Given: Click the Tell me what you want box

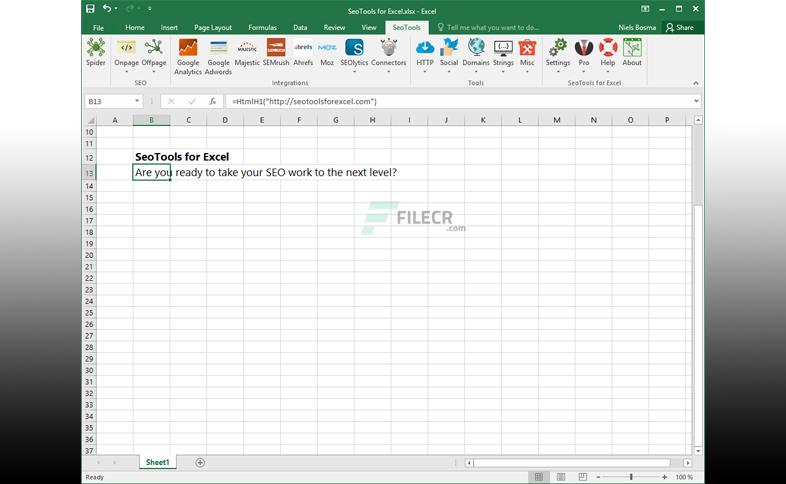Looking at the screenshot, I should pyautogui.click(x=488, y=28).
